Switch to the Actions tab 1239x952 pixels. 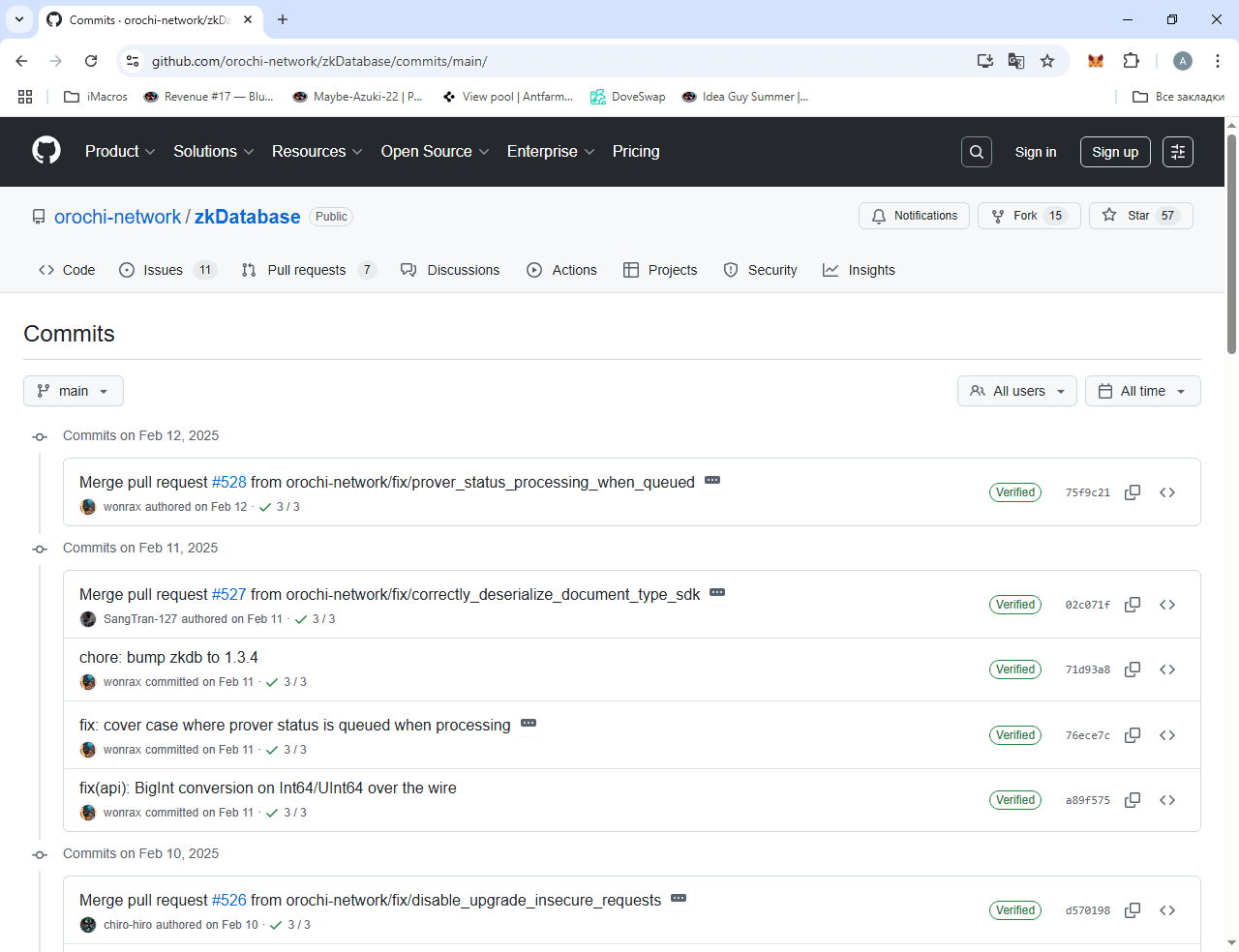click(x=561, y=270)
